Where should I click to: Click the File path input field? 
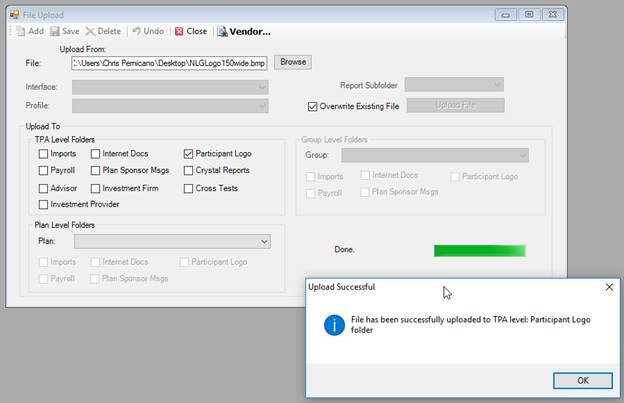tap(169, 62)
